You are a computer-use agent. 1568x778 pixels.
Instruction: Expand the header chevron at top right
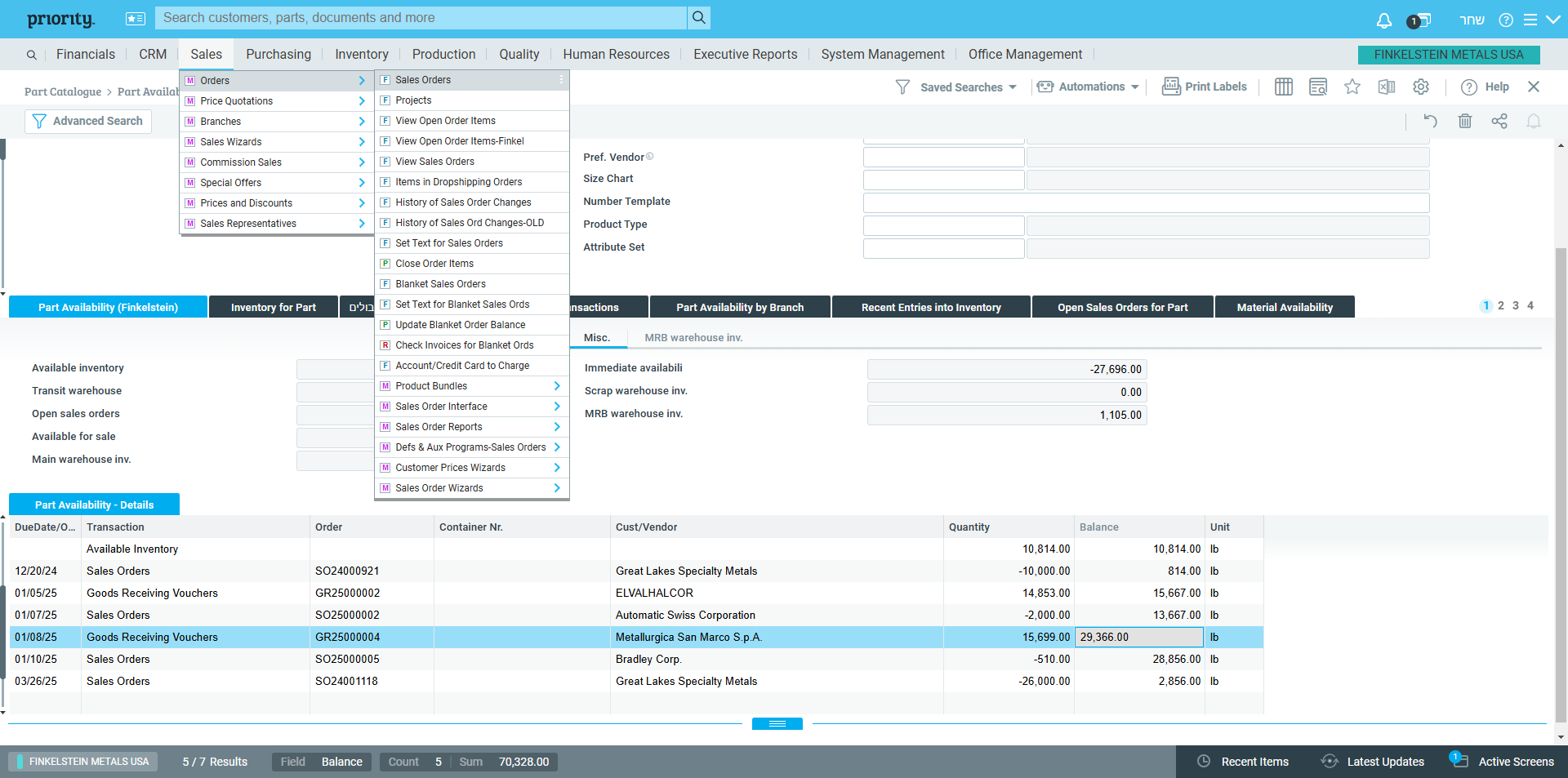(x=1553, y=20)
